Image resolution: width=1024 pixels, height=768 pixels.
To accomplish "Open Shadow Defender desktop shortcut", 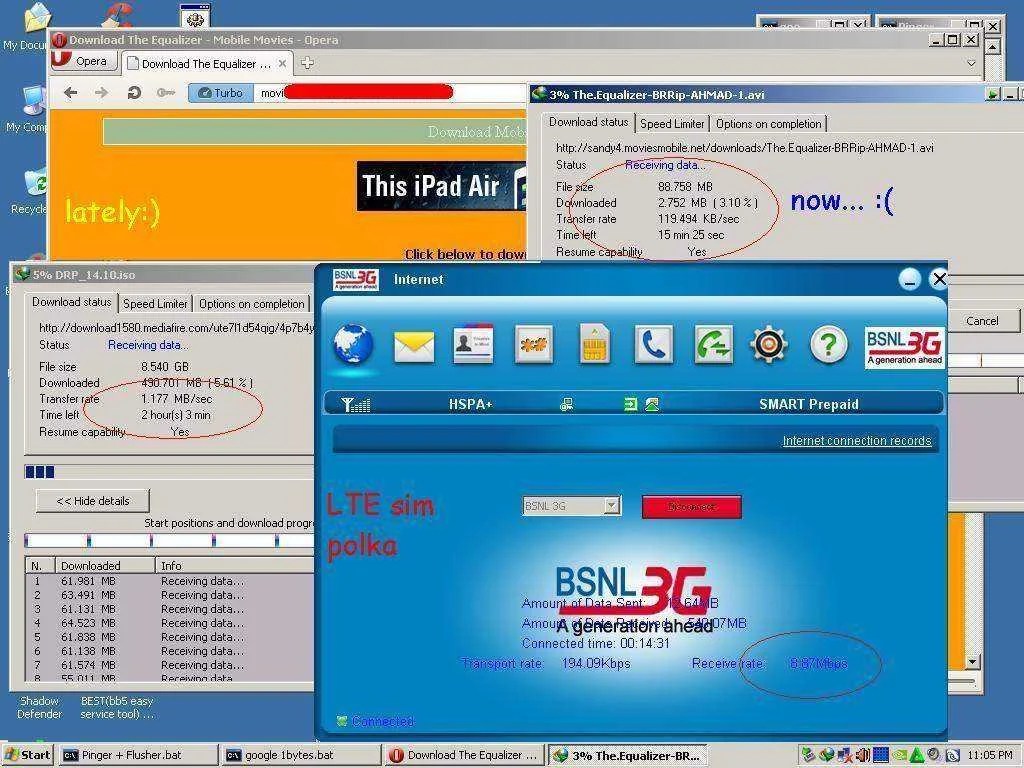I will coord(39,707).
